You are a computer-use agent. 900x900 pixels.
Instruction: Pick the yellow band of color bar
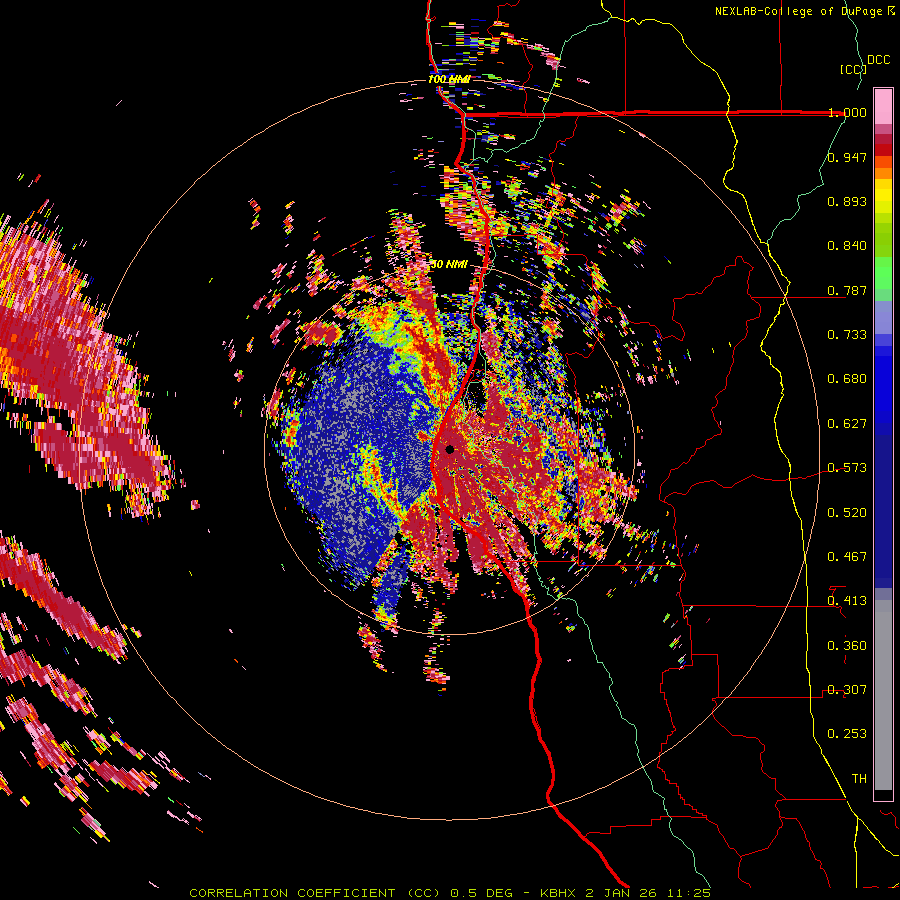pyautogui.click(x=883, y=197)
